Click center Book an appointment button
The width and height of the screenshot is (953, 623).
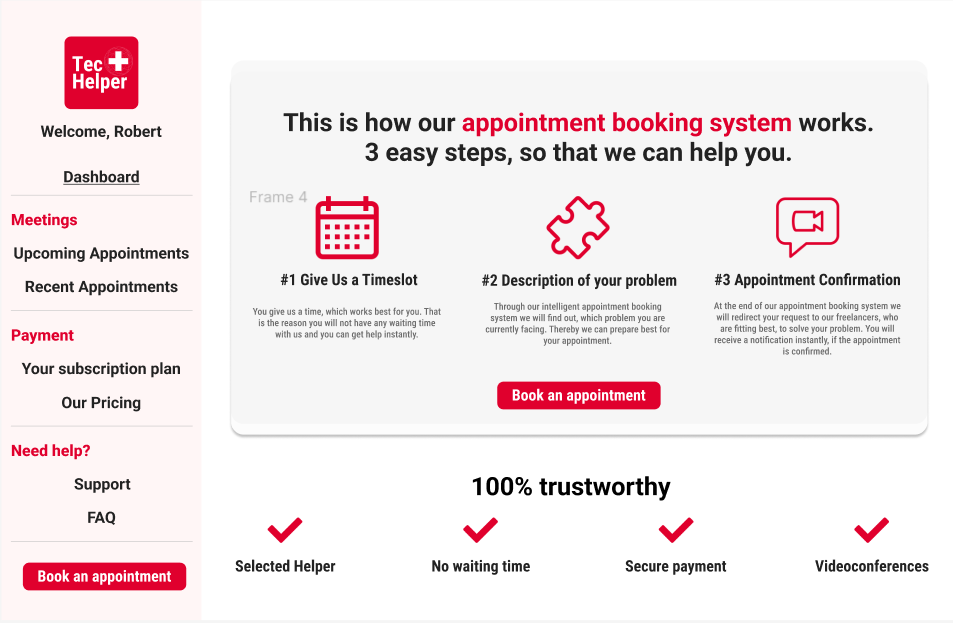pyautogui.click(x=579, y=396)
